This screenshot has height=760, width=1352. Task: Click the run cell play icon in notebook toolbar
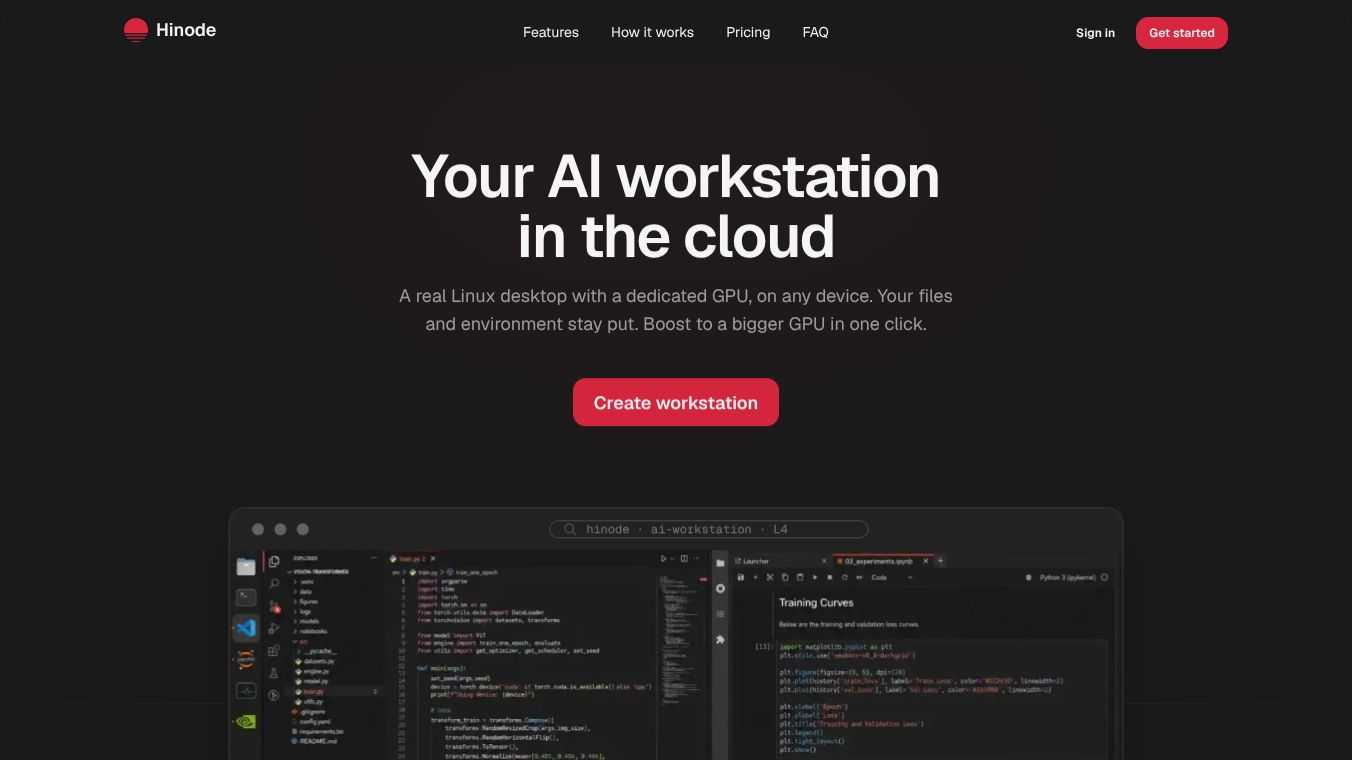tap(814, 577)
